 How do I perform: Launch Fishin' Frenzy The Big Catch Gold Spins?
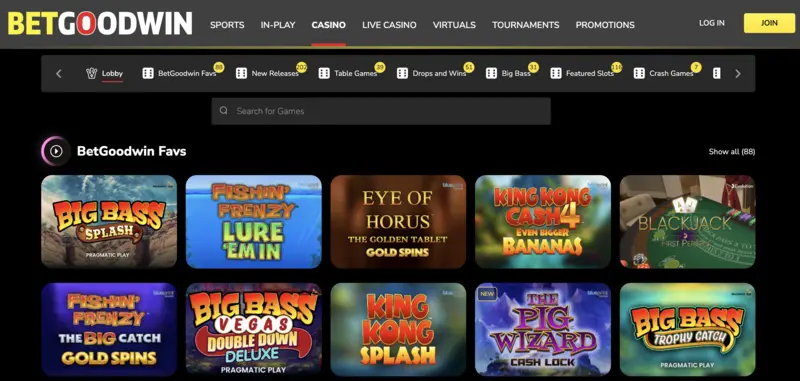(109, 329)
